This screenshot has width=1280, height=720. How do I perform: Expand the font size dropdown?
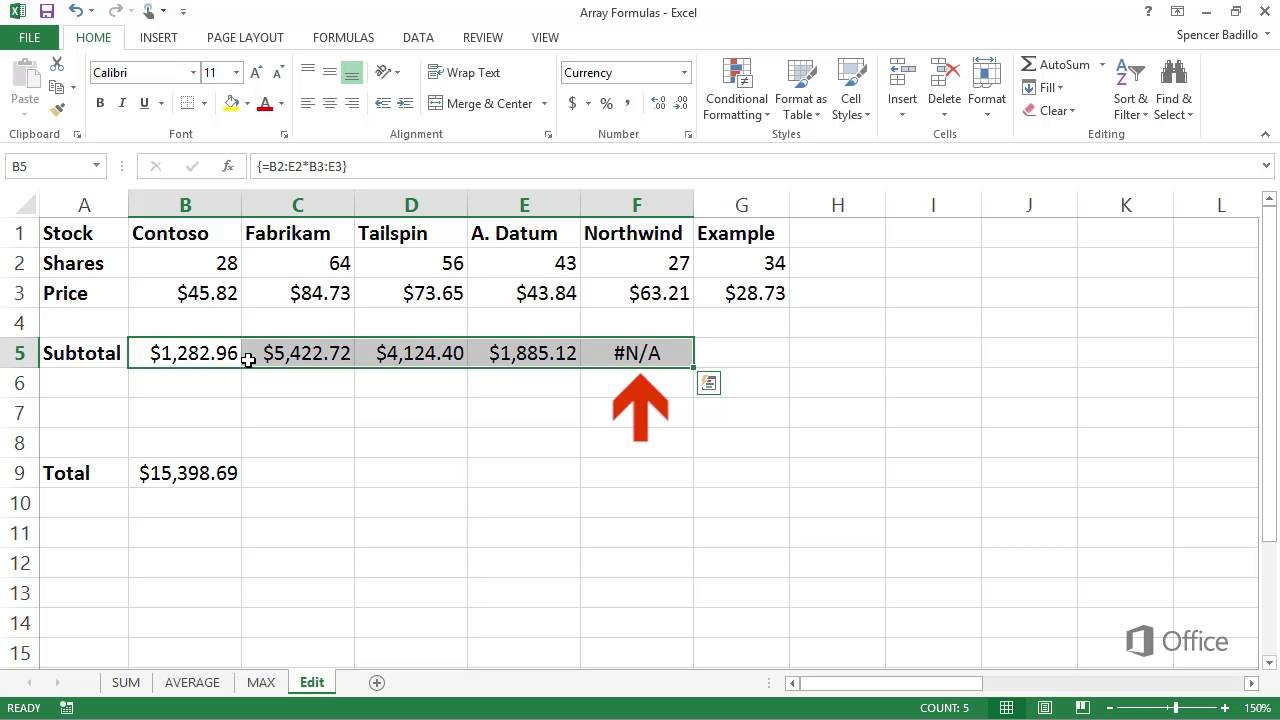tap(236, 73)
